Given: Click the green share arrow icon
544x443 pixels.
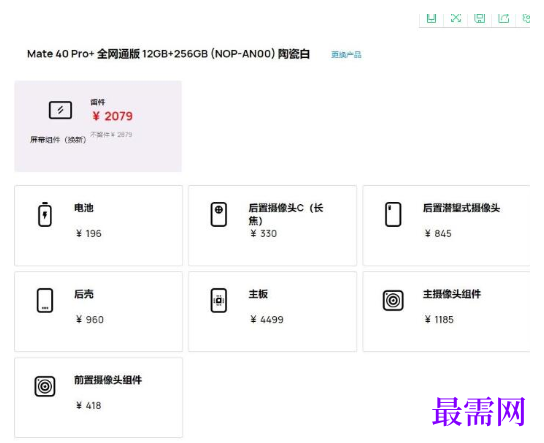Looking at the screenshot, I should pos(503,18).
